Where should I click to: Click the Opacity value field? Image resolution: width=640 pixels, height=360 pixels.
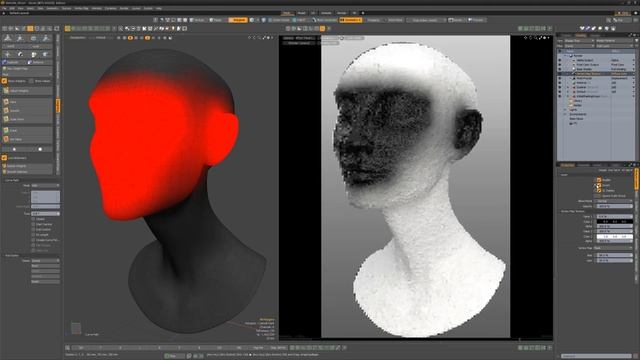point(614,206)
